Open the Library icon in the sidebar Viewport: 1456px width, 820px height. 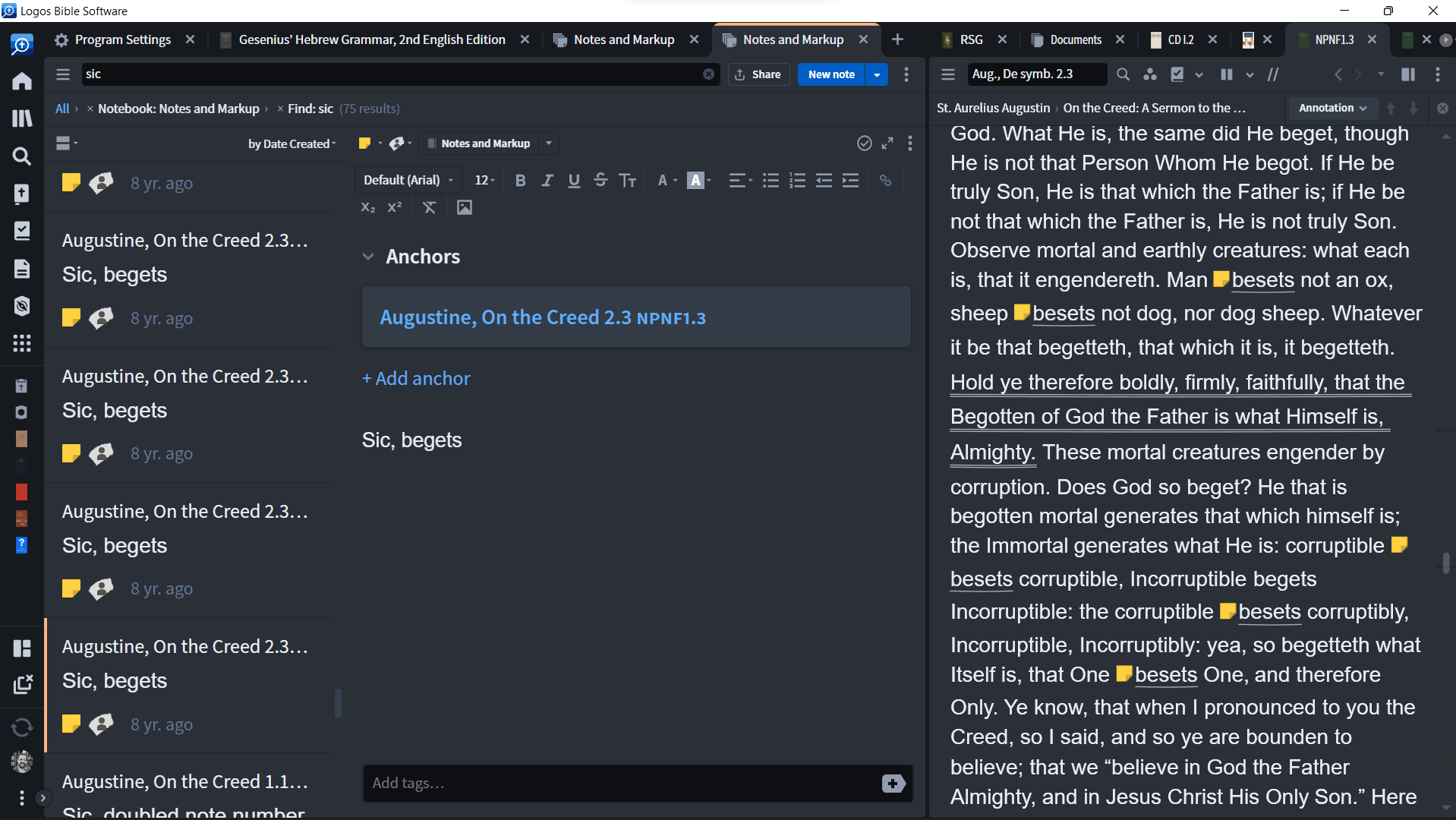coord(22,118)
